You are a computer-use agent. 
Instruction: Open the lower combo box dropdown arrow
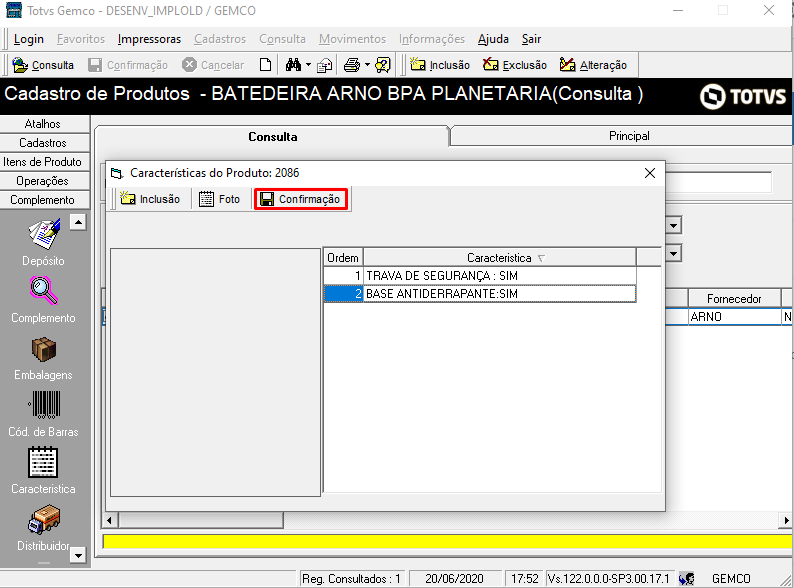pos(673,253)
